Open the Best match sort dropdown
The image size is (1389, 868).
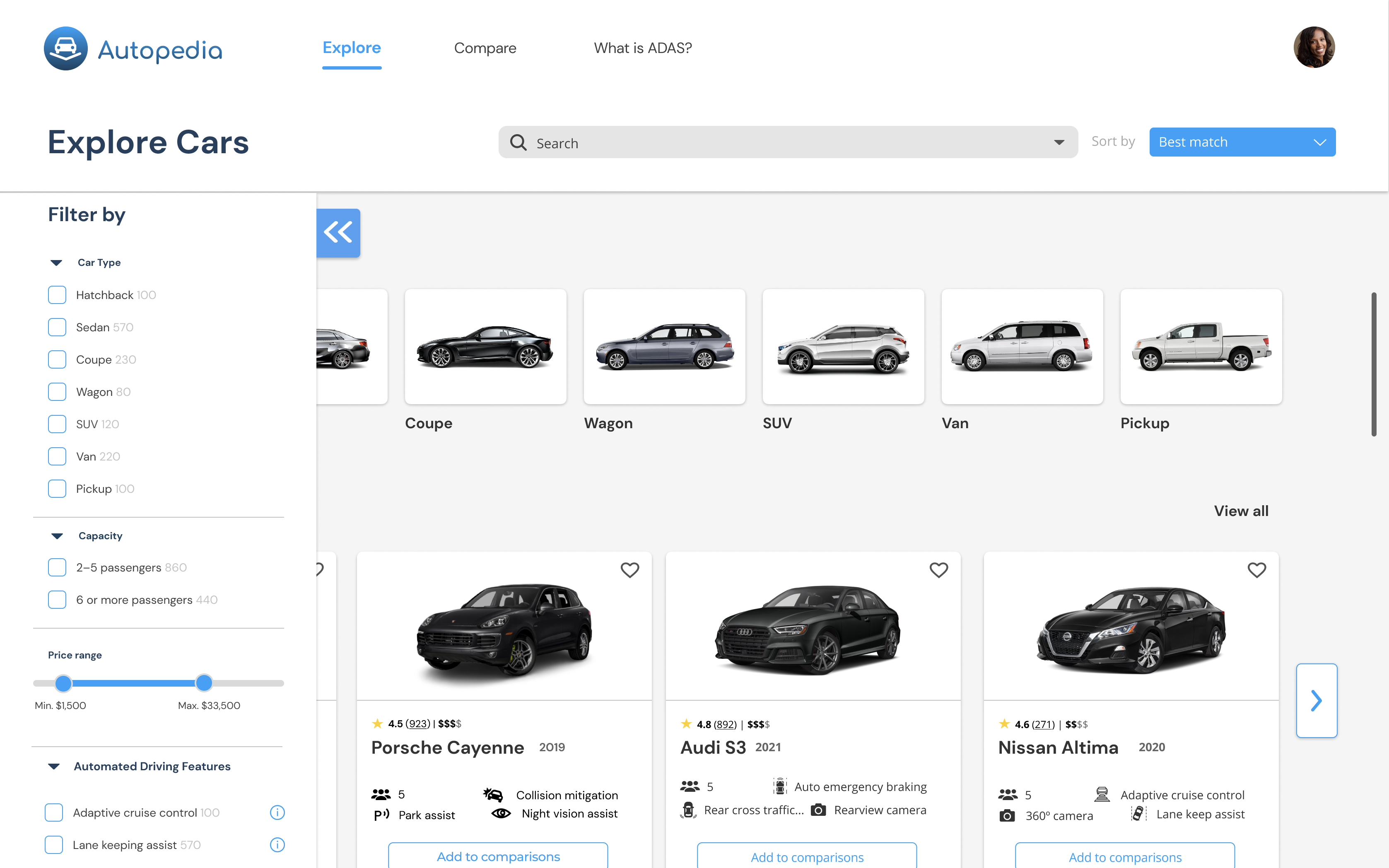(1242, 142)
